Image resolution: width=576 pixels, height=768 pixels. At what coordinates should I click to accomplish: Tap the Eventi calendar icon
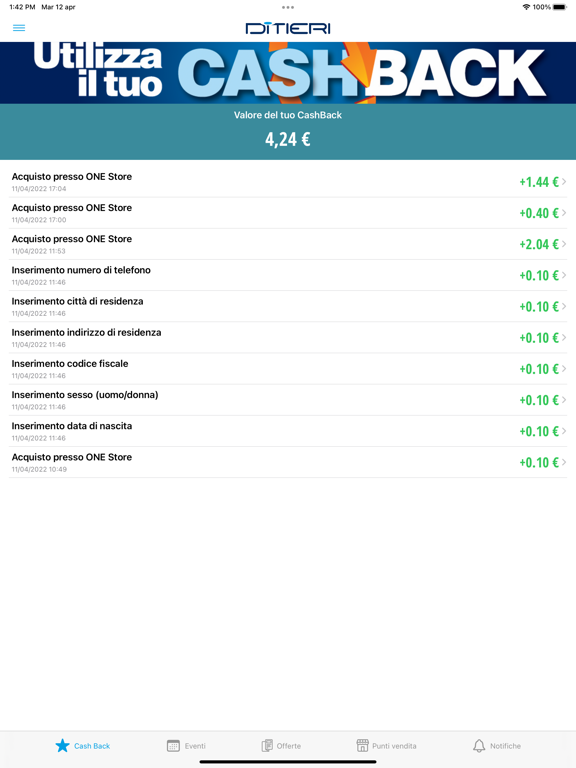click(173, 745)
